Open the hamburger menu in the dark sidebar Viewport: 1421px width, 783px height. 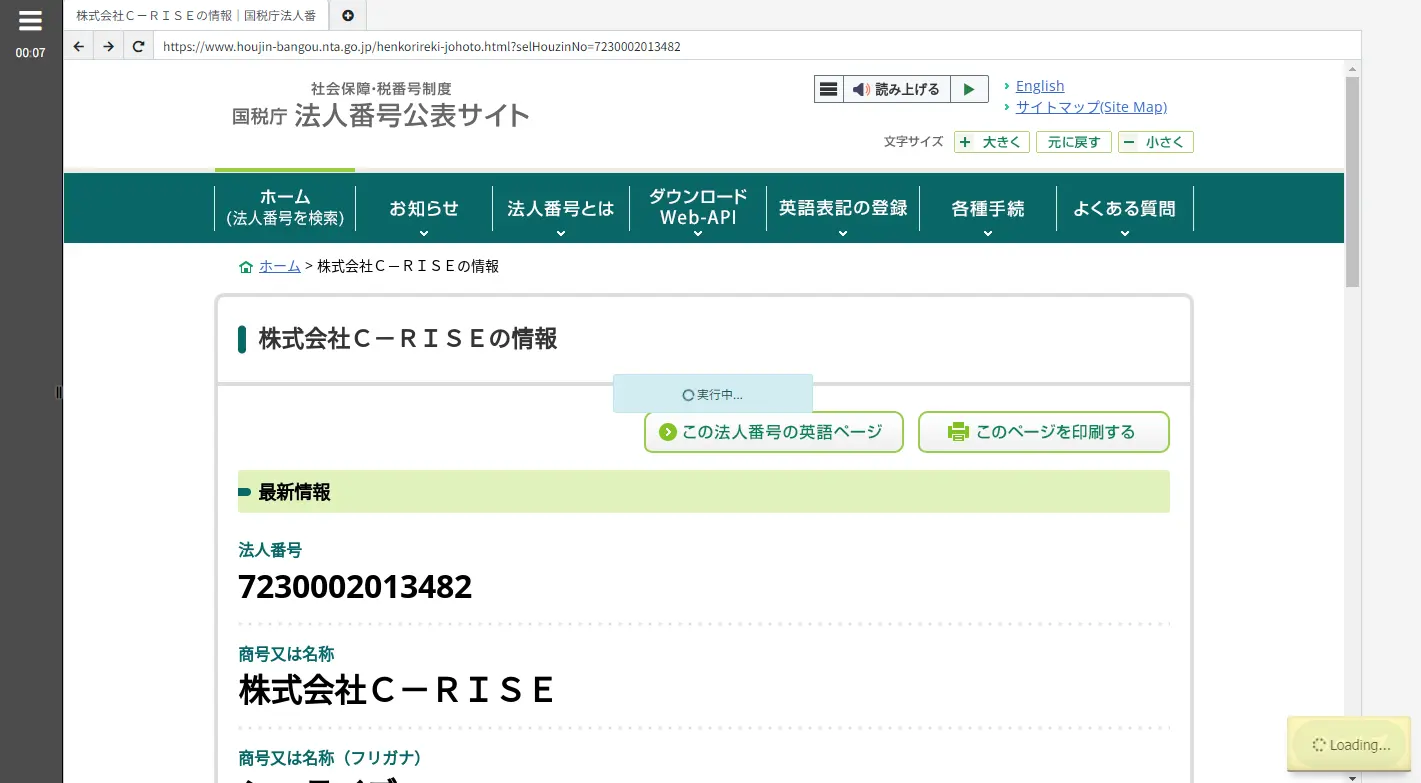(30, 20)
